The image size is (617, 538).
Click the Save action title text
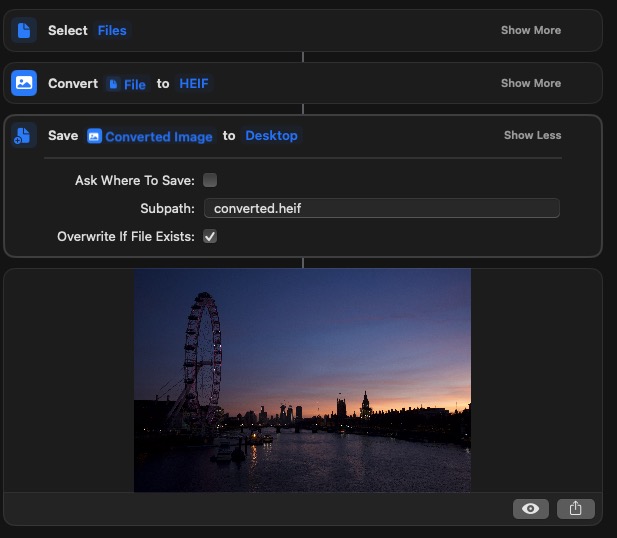coord(63,135)
